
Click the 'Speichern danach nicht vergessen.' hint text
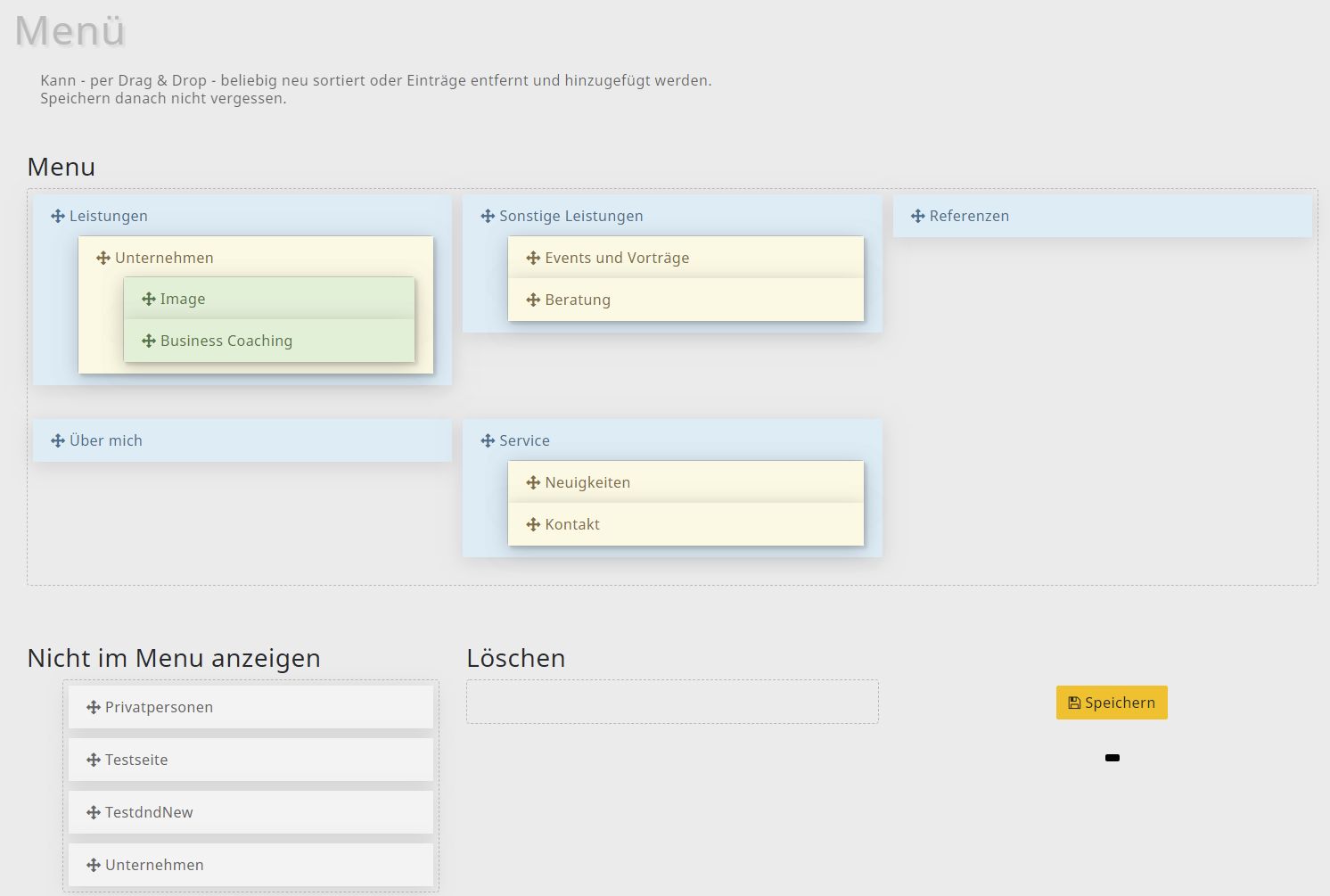coord(163,98)
